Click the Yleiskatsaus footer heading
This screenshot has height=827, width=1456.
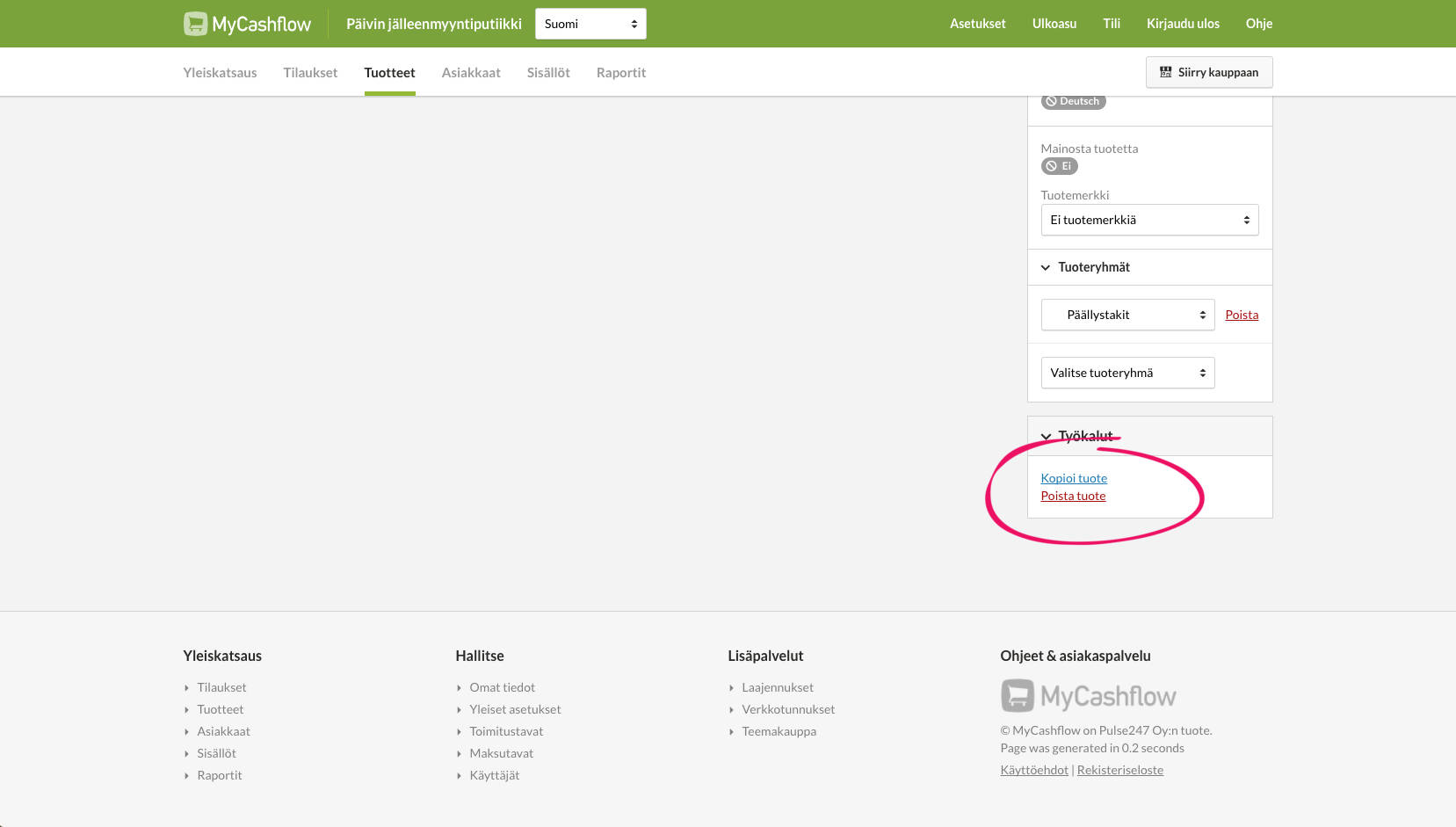coord(222,656)
